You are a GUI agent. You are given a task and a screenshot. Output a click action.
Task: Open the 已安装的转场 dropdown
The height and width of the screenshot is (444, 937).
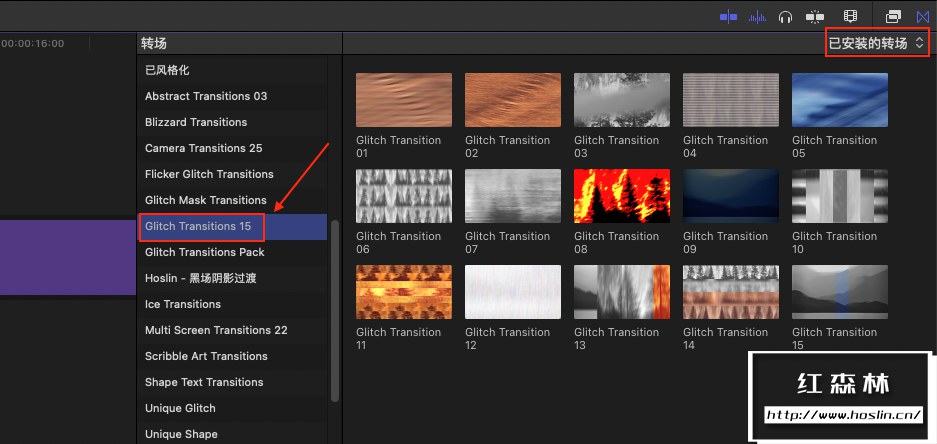pos(877,42)
